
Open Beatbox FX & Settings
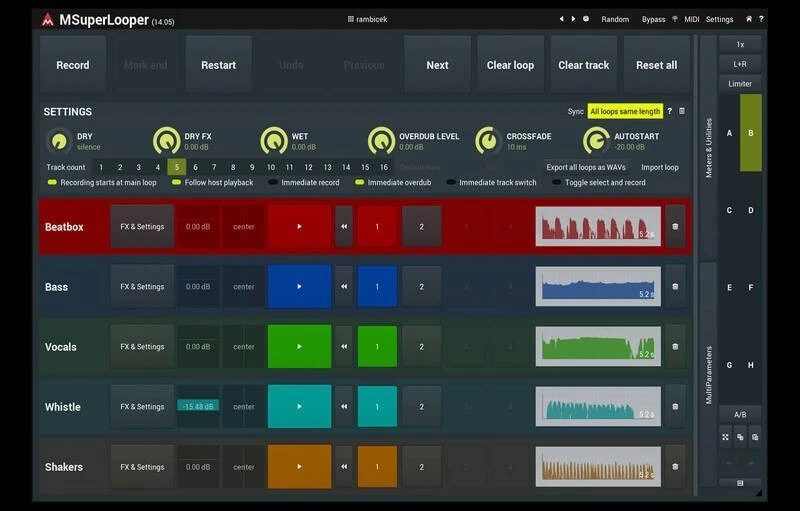point(142,226)
